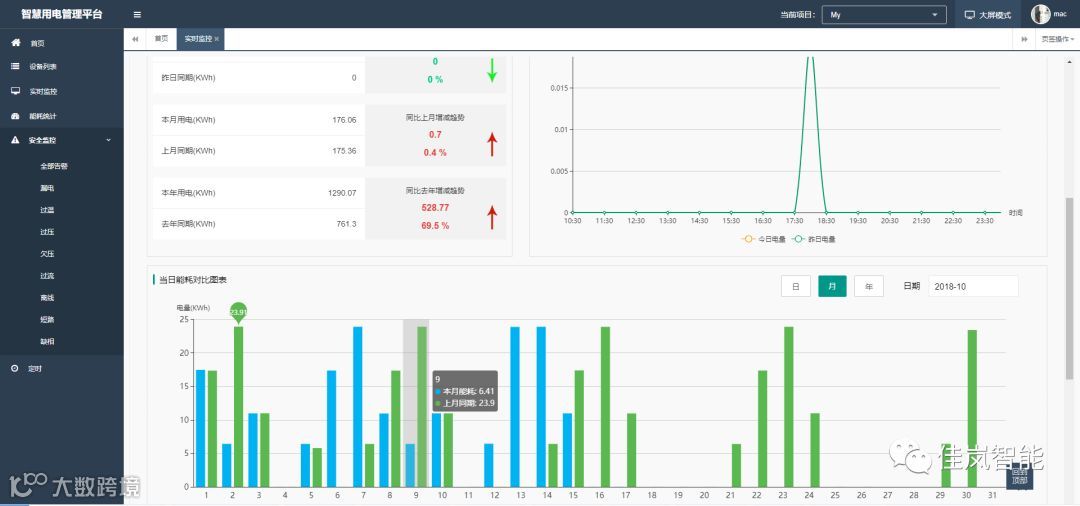The height and width of the screenshot is (506, 1080).
Task: Click blue bar for day 7
Action: pyautogui.click(x=357, y=406)
